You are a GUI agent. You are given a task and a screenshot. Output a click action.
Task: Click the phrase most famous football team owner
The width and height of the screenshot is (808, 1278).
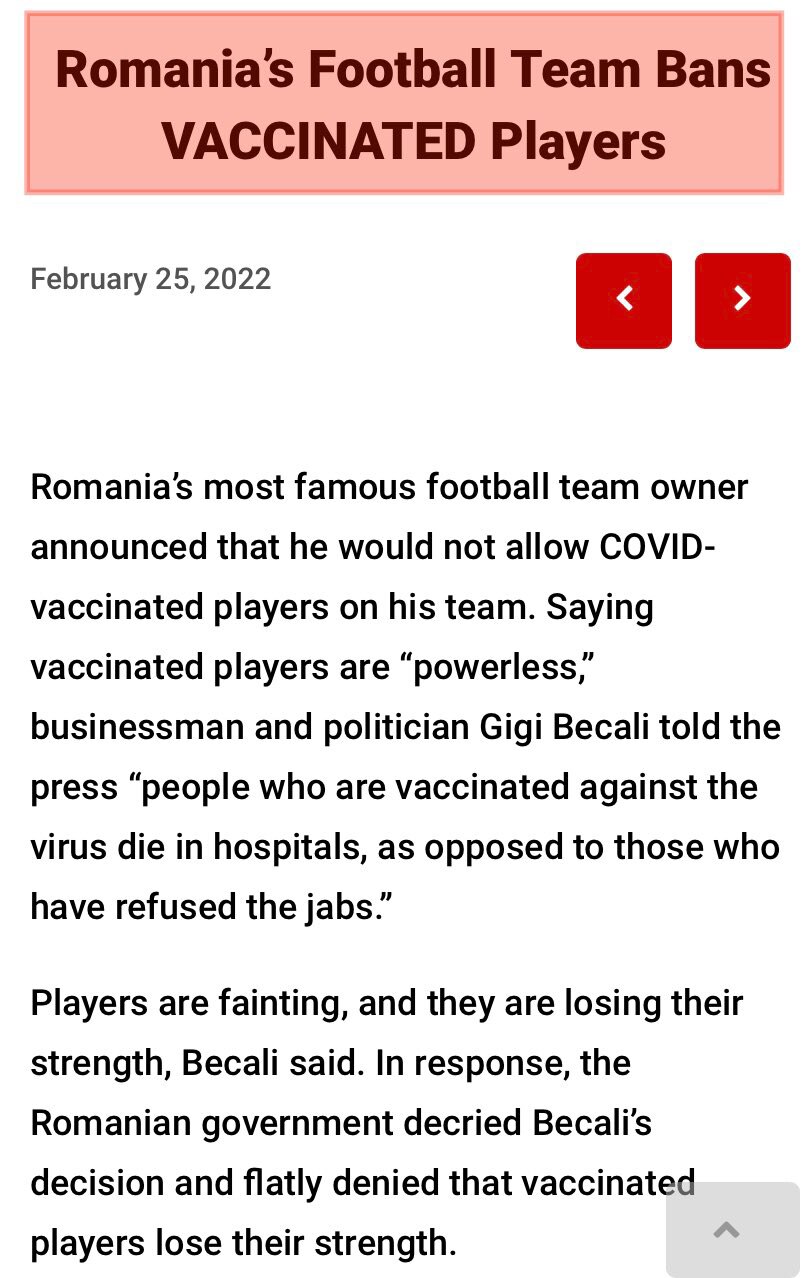[476, 487]
